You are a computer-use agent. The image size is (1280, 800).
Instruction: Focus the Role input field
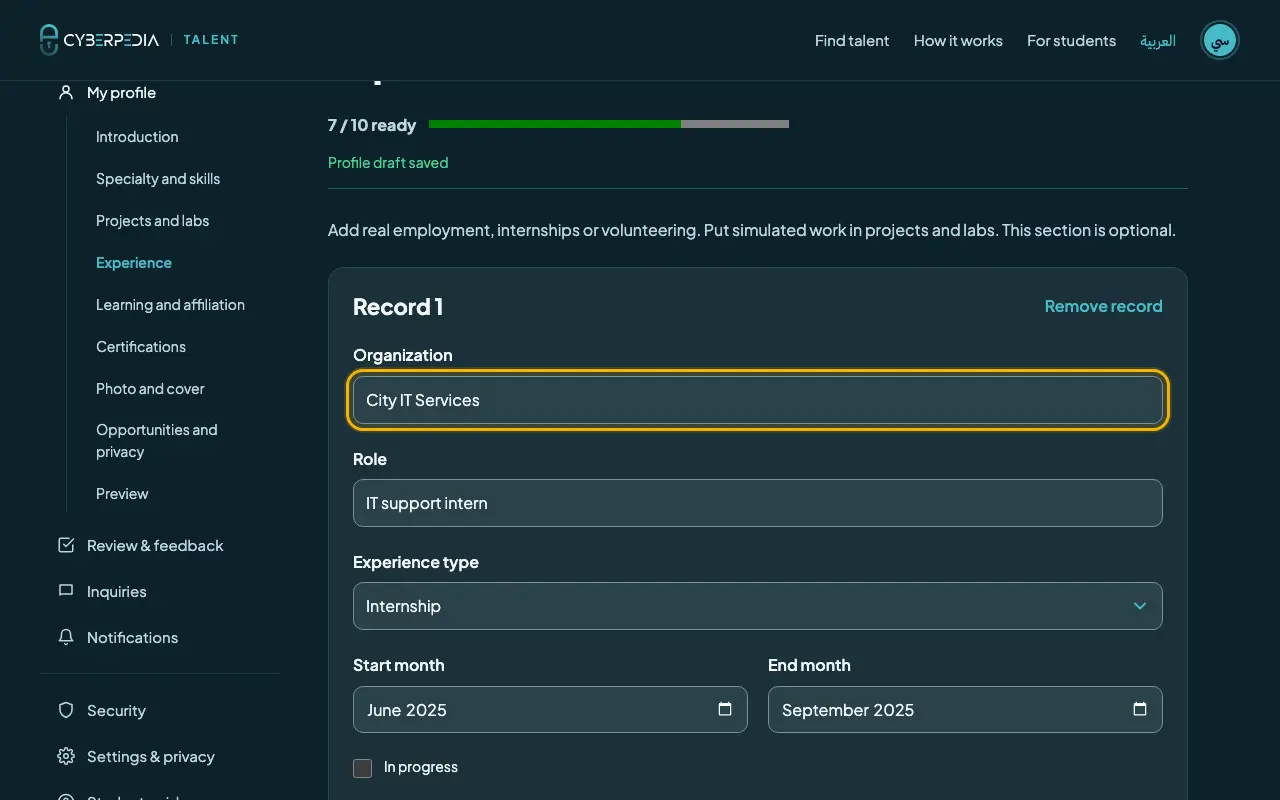(x=758, y=503)
